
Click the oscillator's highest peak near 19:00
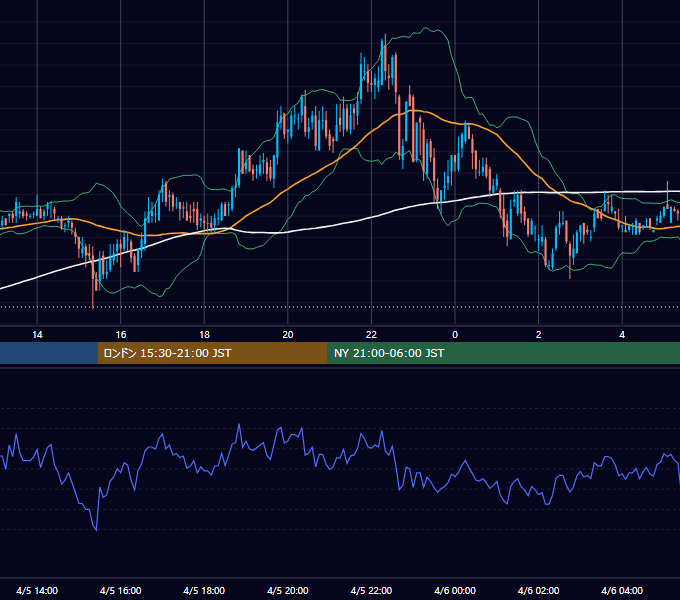[239, 425]
